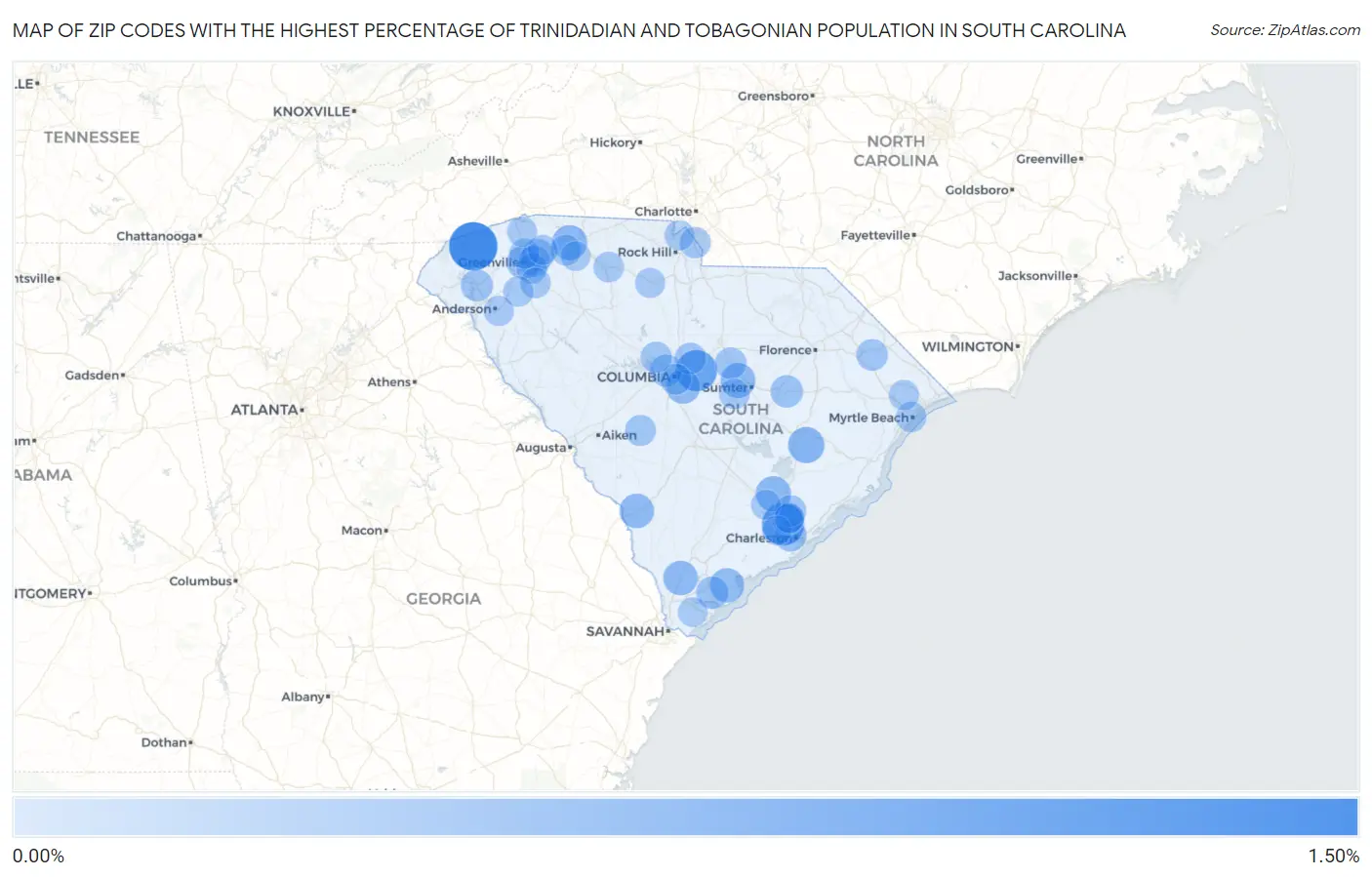
Task: Click the GEORGIA state label
Action: (444, 599)
